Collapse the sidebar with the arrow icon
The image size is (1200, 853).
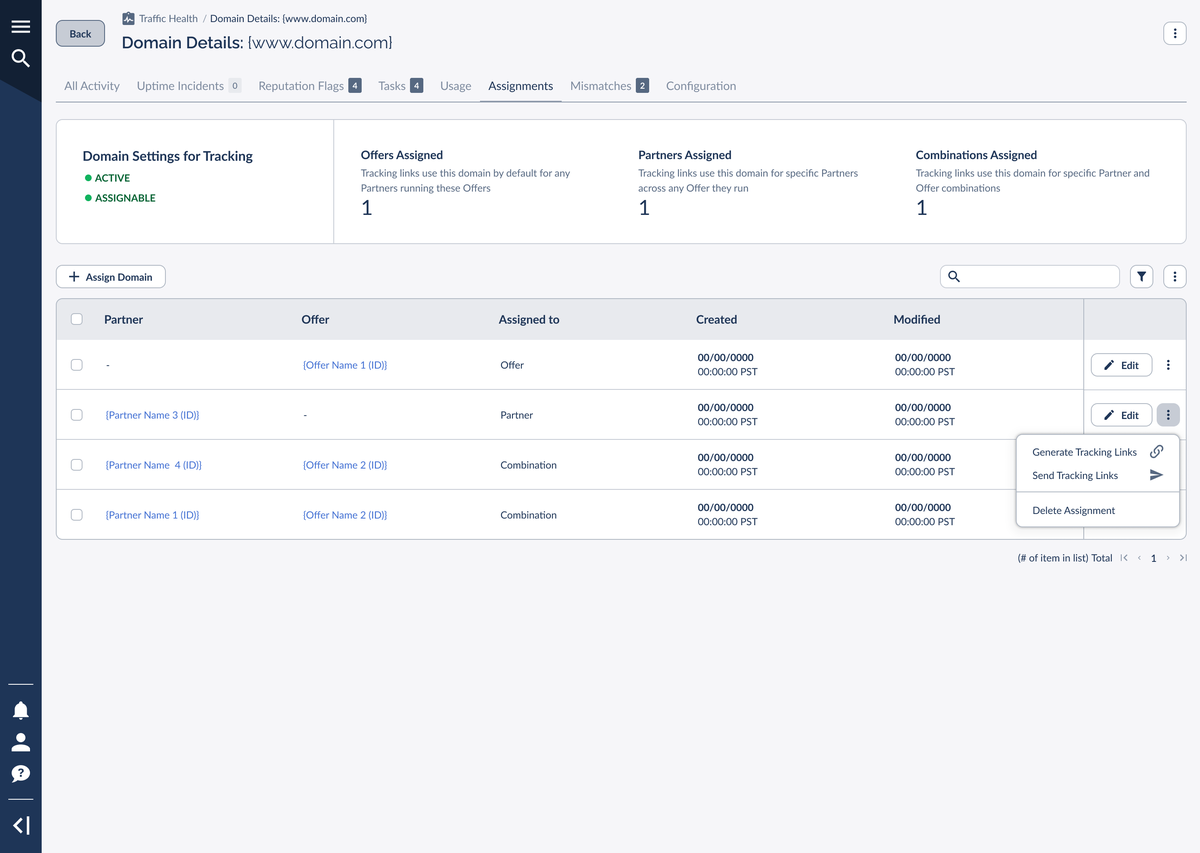pyautogui.click(x=20, y=825)
